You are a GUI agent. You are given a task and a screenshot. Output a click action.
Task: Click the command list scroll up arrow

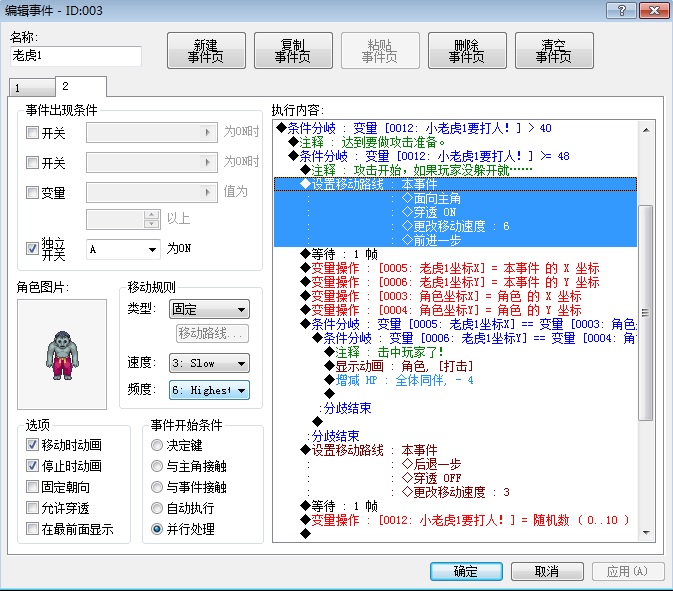click(646, 130)
